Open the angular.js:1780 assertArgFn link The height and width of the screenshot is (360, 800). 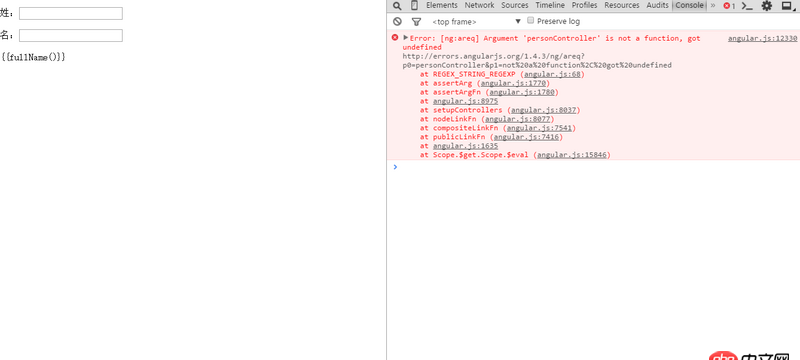tap(522, 92)
